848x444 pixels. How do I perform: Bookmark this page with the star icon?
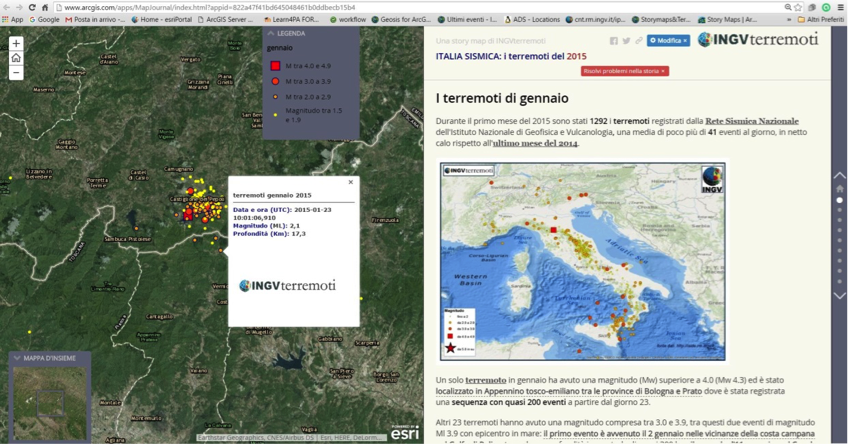click(798, 8)
